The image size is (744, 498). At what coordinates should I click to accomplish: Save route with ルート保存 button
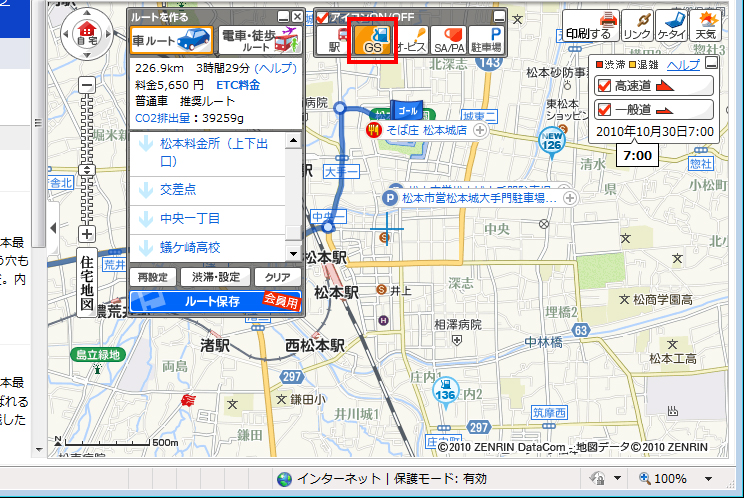[216, 301]
